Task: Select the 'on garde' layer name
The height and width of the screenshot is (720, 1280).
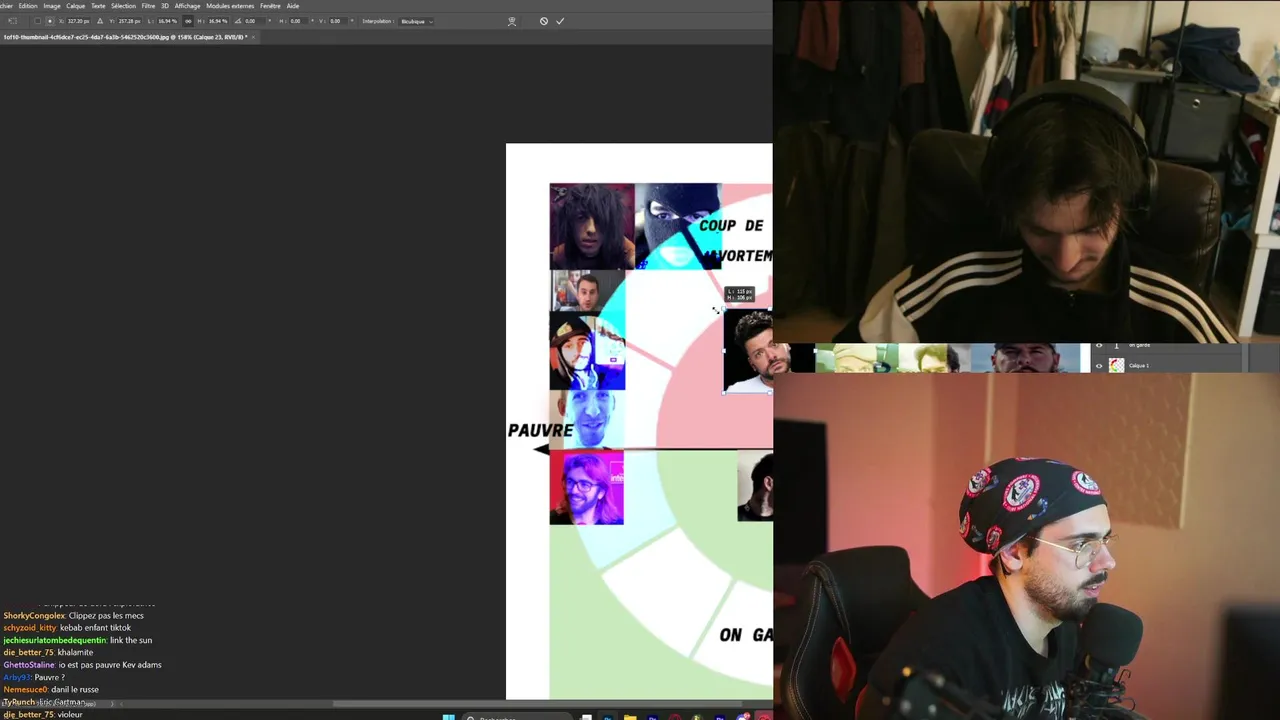Action: click(x=1139, y=346)
